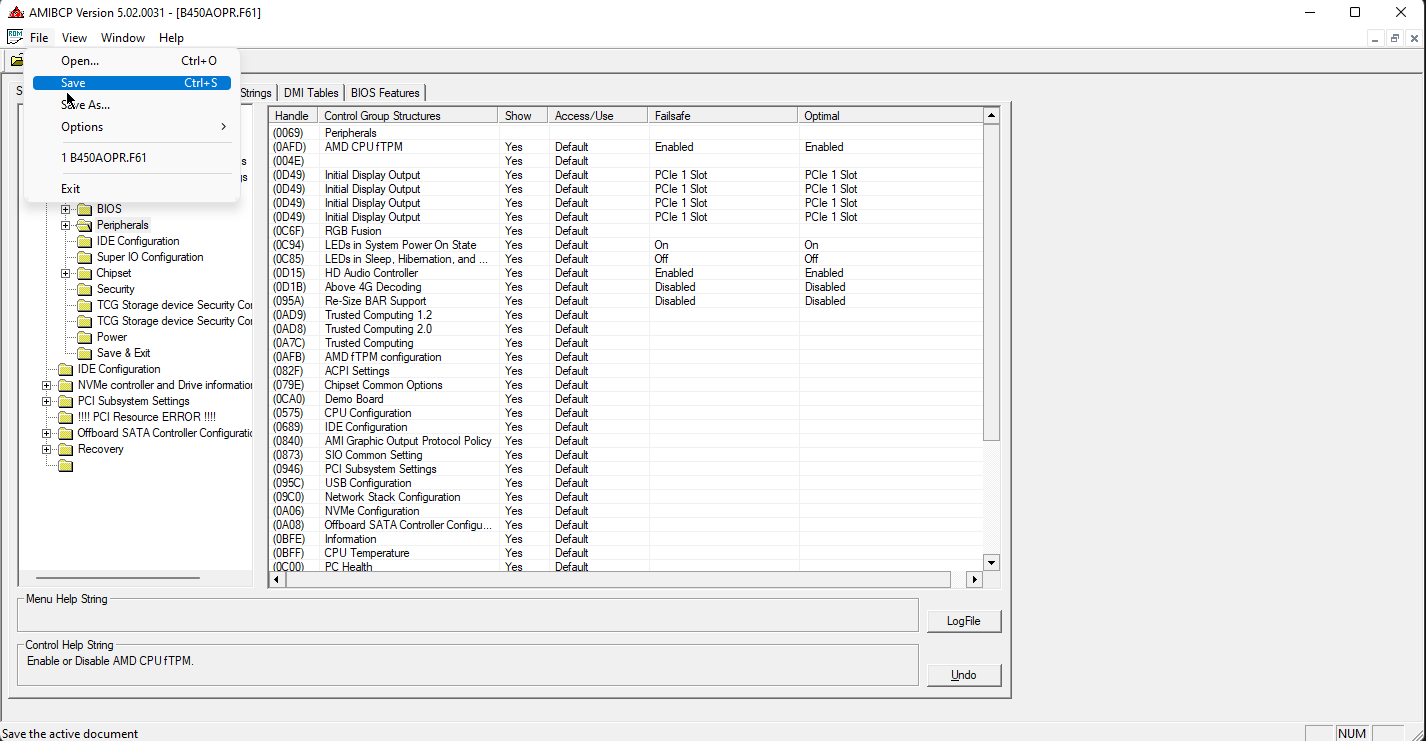Click the Offboard SATA Controller folder icon

pyautogui.click(x=65, y=433)
